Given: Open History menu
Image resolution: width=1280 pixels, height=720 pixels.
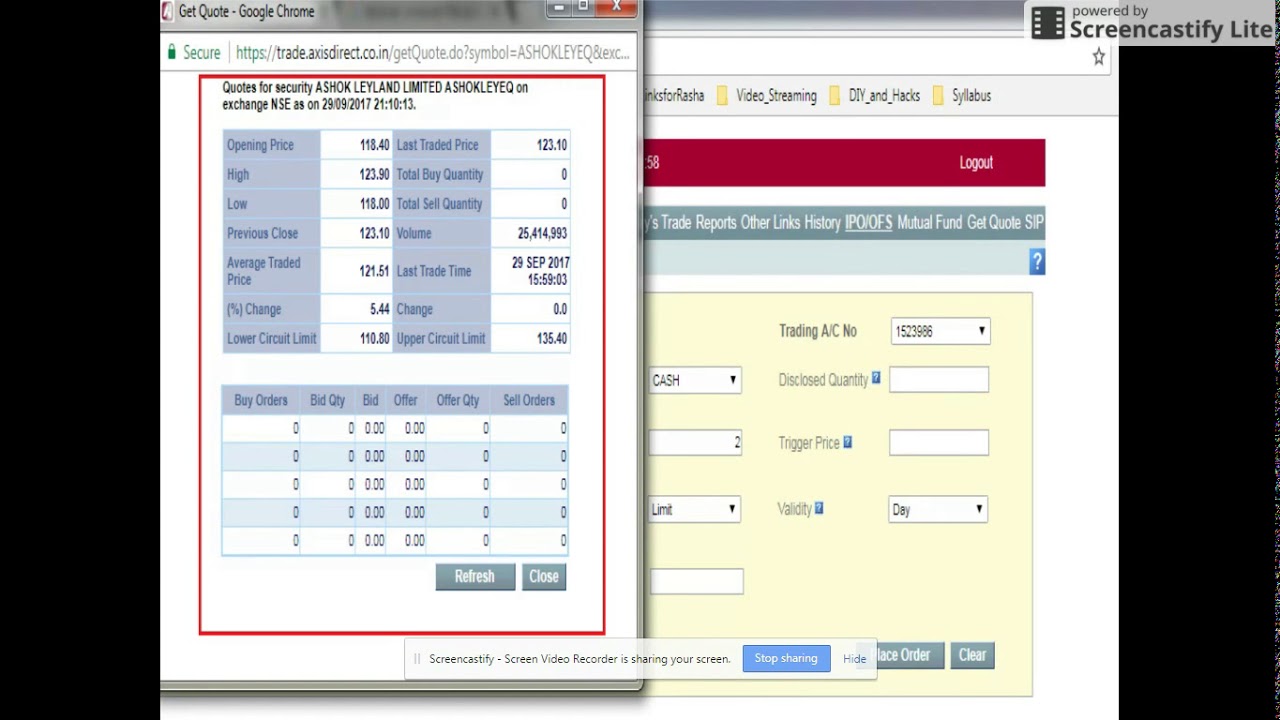Looking at the screenshot, I should (x=822, y=223).
